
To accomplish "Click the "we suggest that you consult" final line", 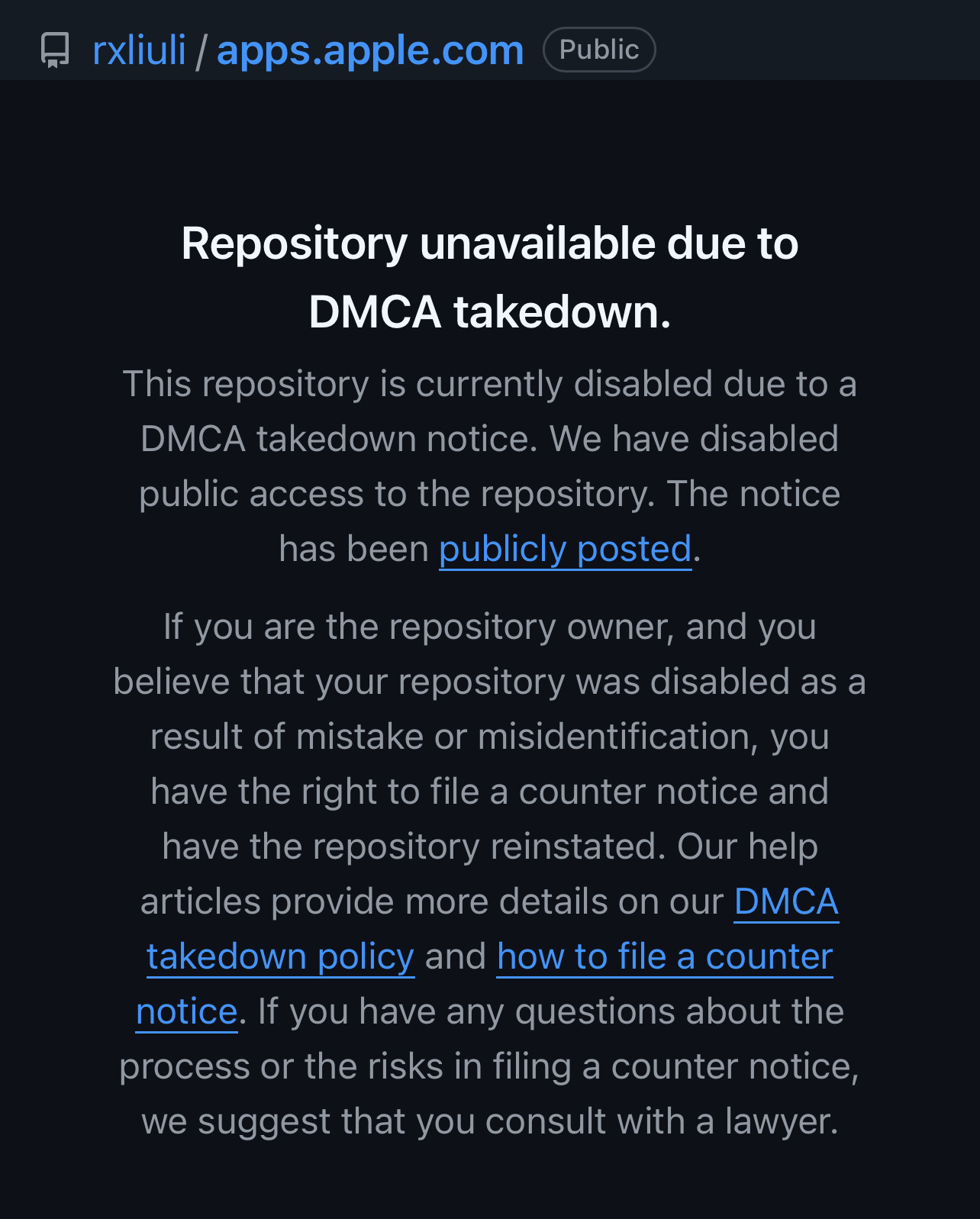I will click(x=489, y=1121).
